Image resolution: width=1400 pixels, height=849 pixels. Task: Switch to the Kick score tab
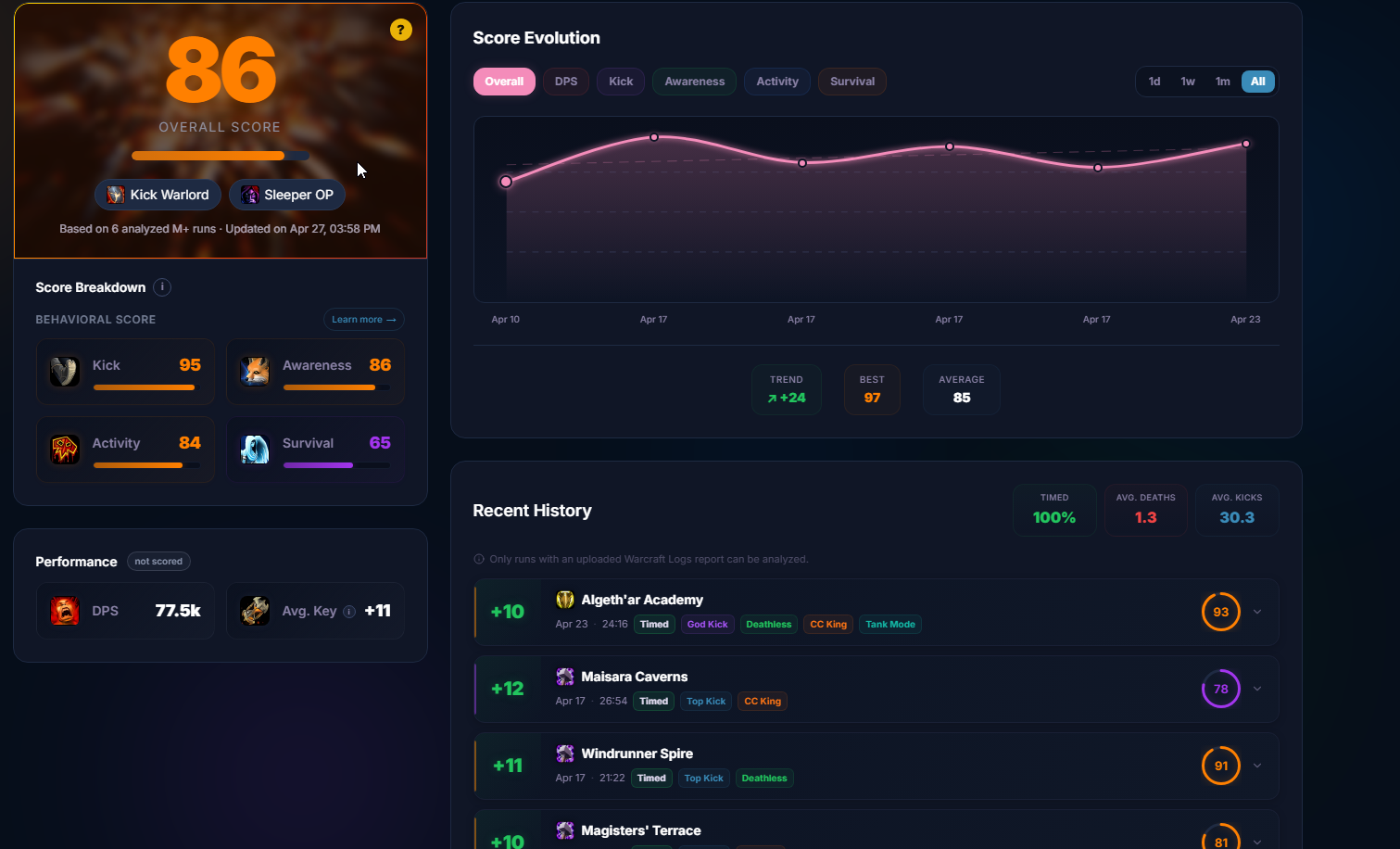tap(621, 82)
